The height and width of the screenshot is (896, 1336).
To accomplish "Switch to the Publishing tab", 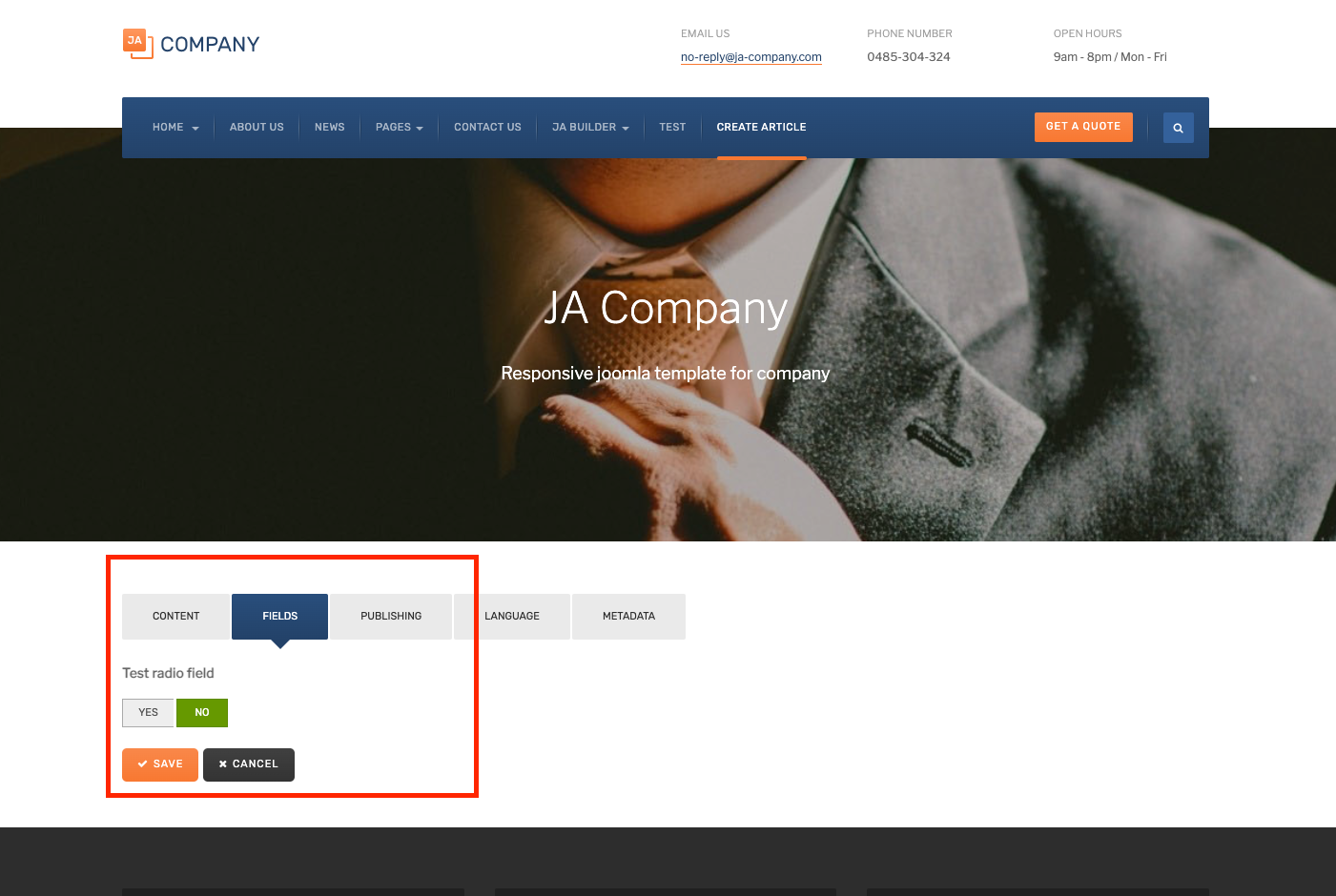I will (391, 617).
